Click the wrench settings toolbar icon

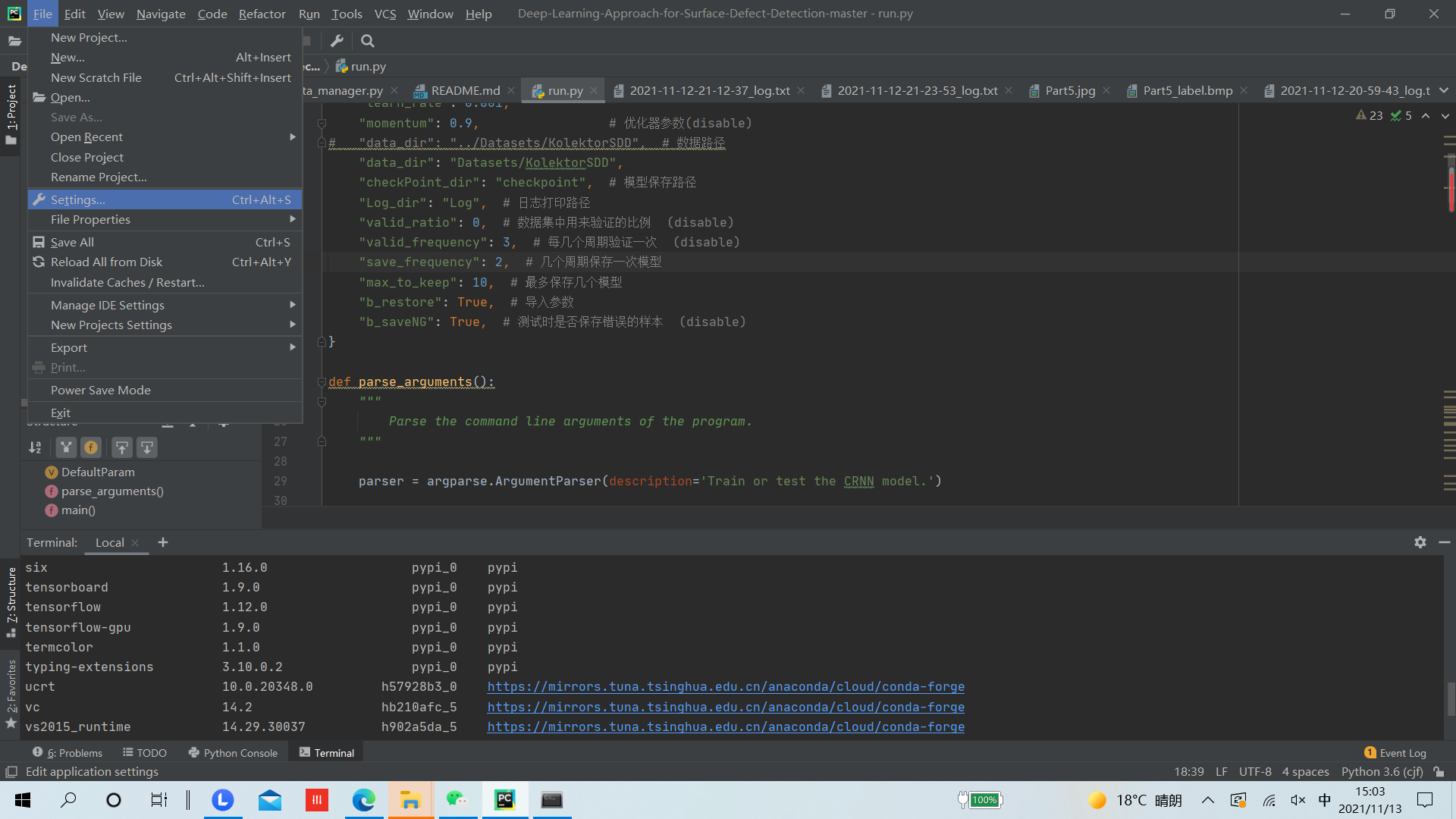337,41
